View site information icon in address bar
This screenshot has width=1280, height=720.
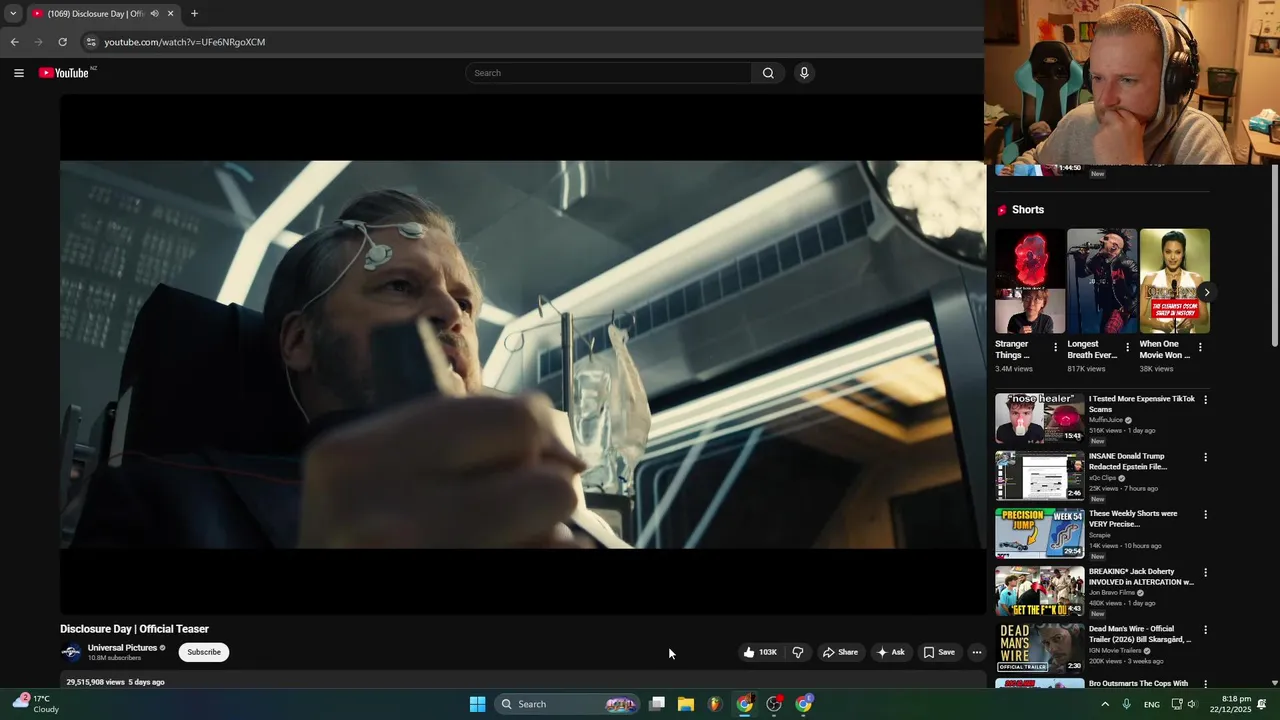91,42
